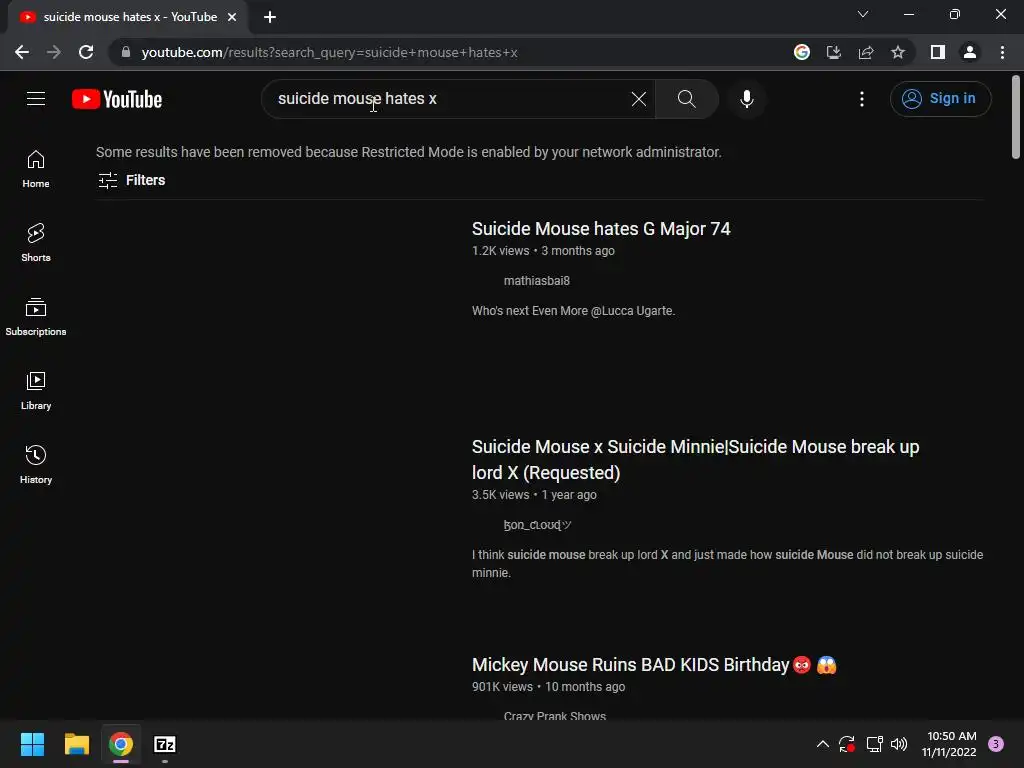Select the YouTube browser tab
Screen dimensions: 1024x768
[x=128, y=17]
